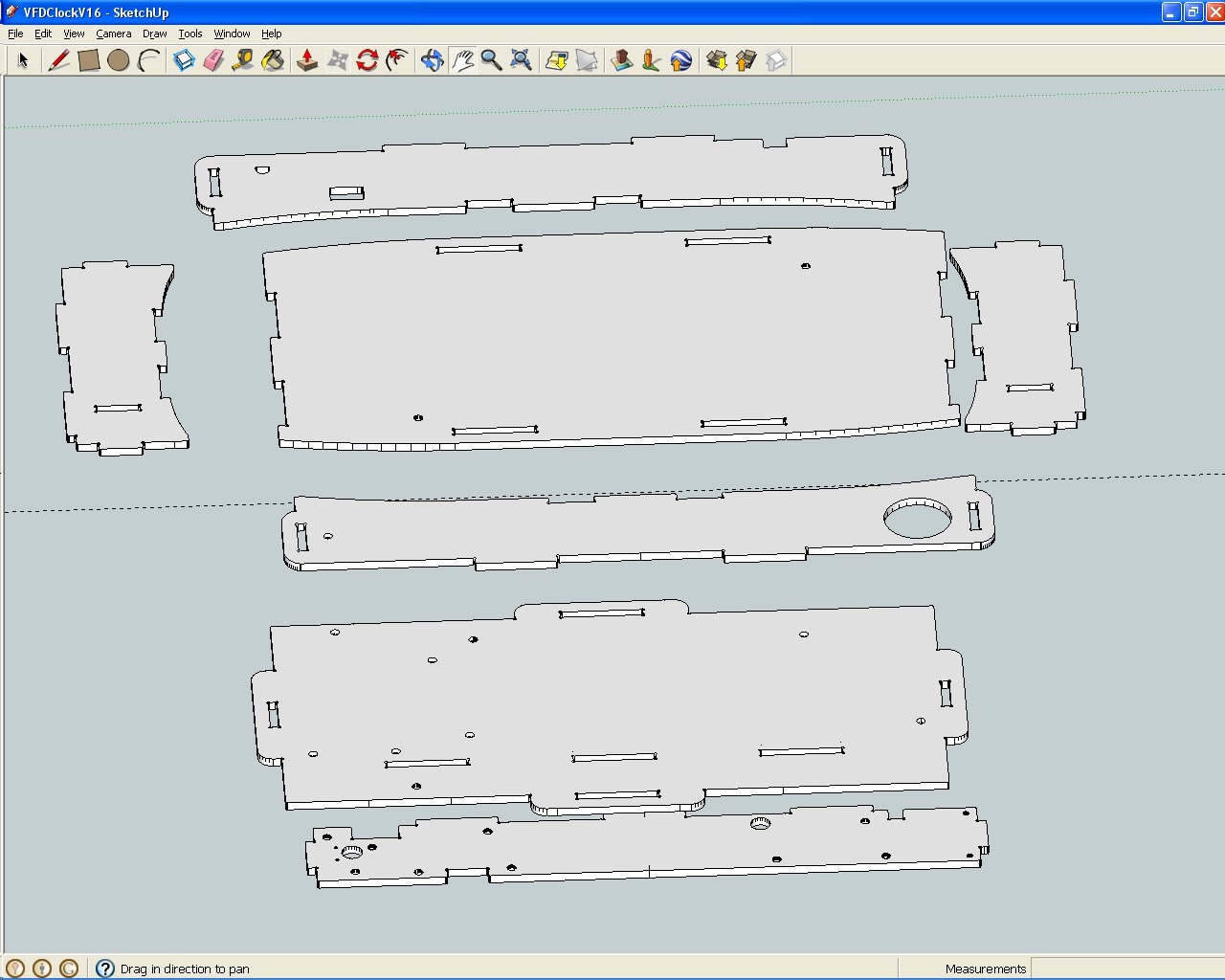
Task: Click the Google sign-in status icon
Action: point(69,969)
